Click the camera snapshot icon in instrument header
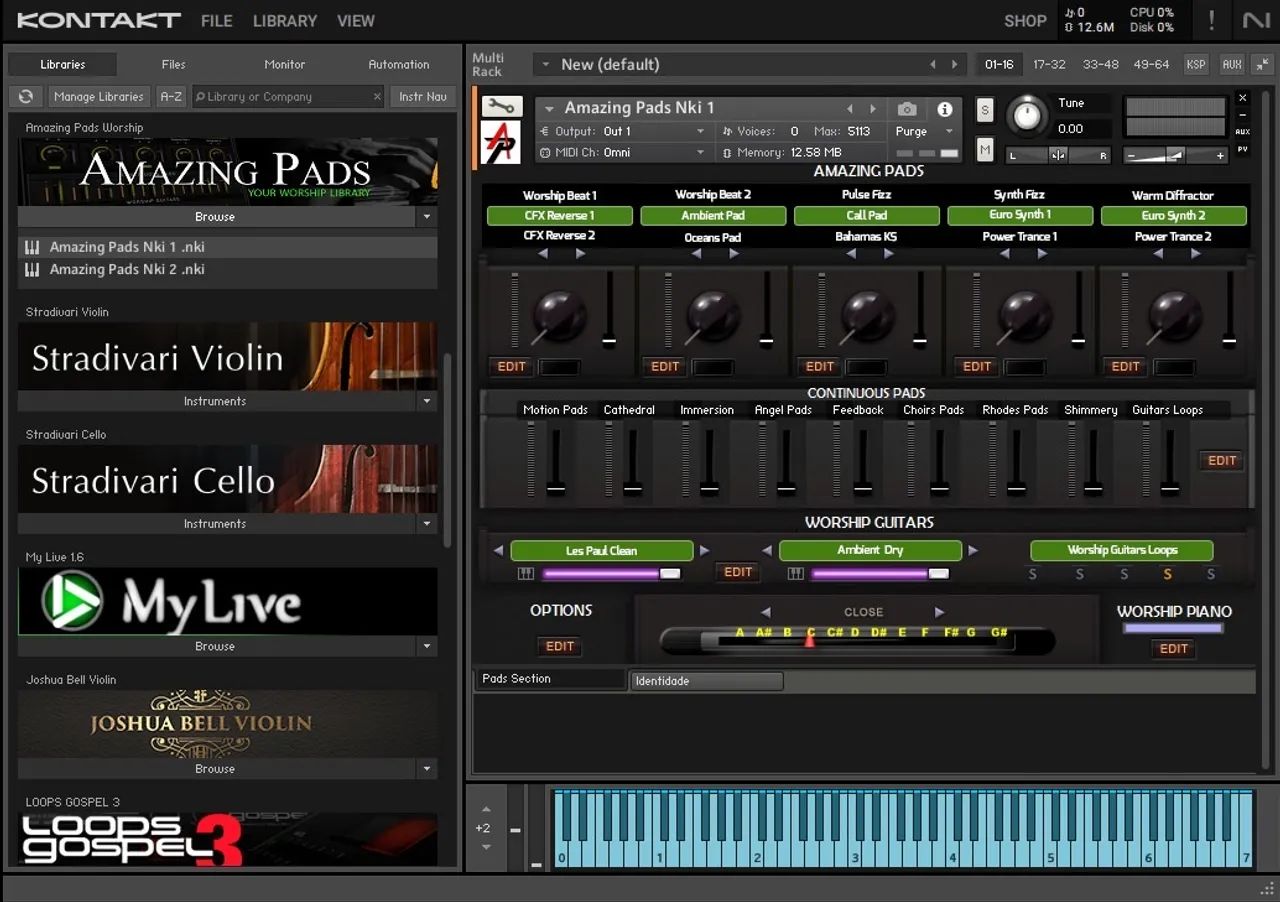Screen dimensions: 1280x902 pos(907,108)
